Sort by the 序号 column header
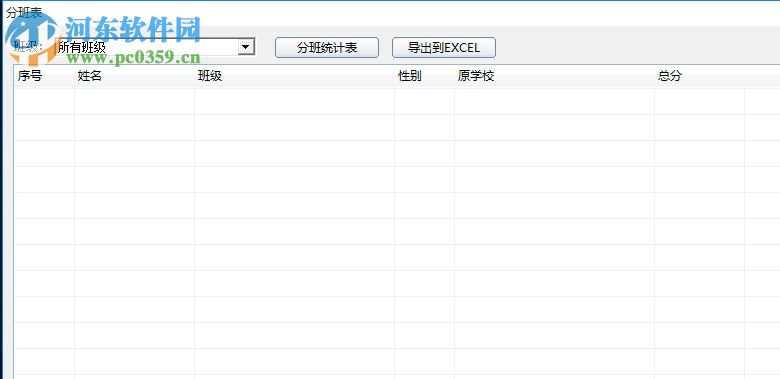 (44, 77)
